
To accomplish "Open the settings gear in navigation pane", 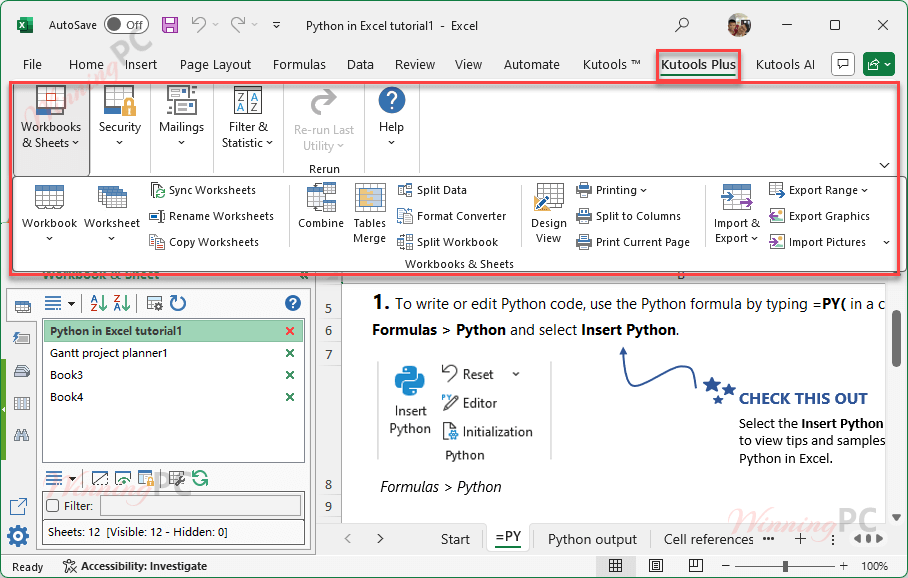I will [x=18, y=536].
